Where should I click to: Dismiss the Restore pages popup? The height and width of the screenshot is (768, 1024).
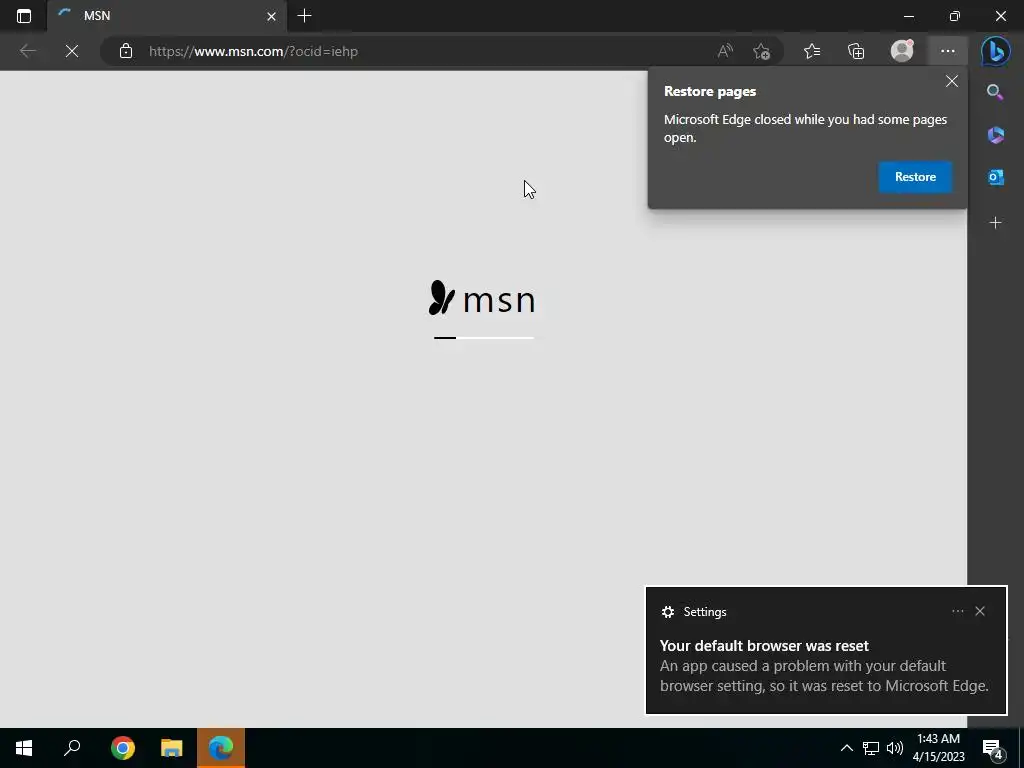coord(952,81)
